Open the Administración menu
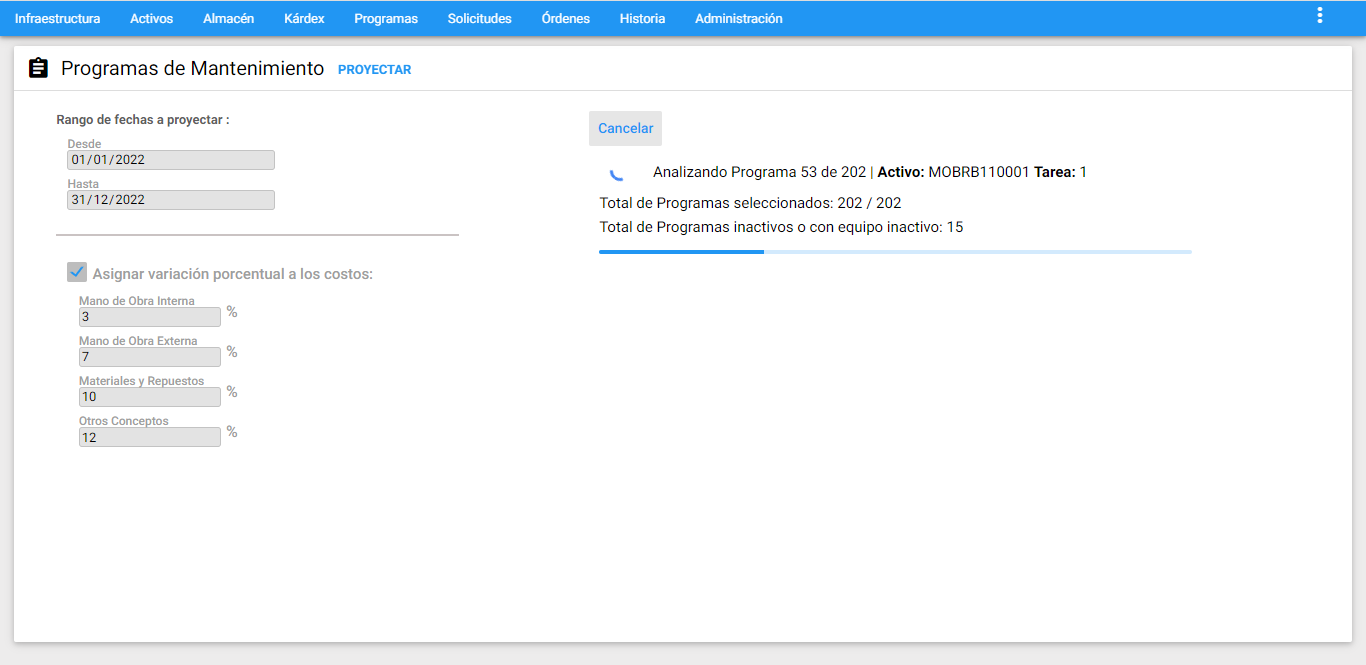Screen dimensions: 1366x665 tap(738, 18)
